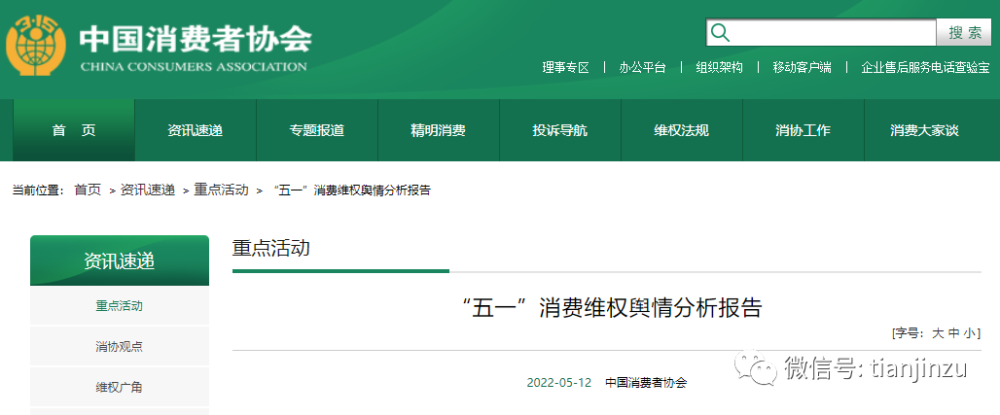Click 重点活动 in the breadcrumb path
This screenshot has height=415, width=1000.
[221, 190]
